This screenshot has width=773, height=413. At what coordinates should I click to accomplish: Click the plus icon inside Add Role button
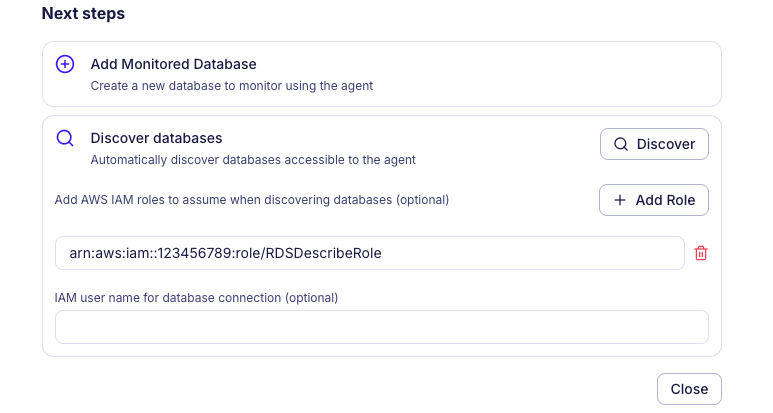(x=620, y=200)
